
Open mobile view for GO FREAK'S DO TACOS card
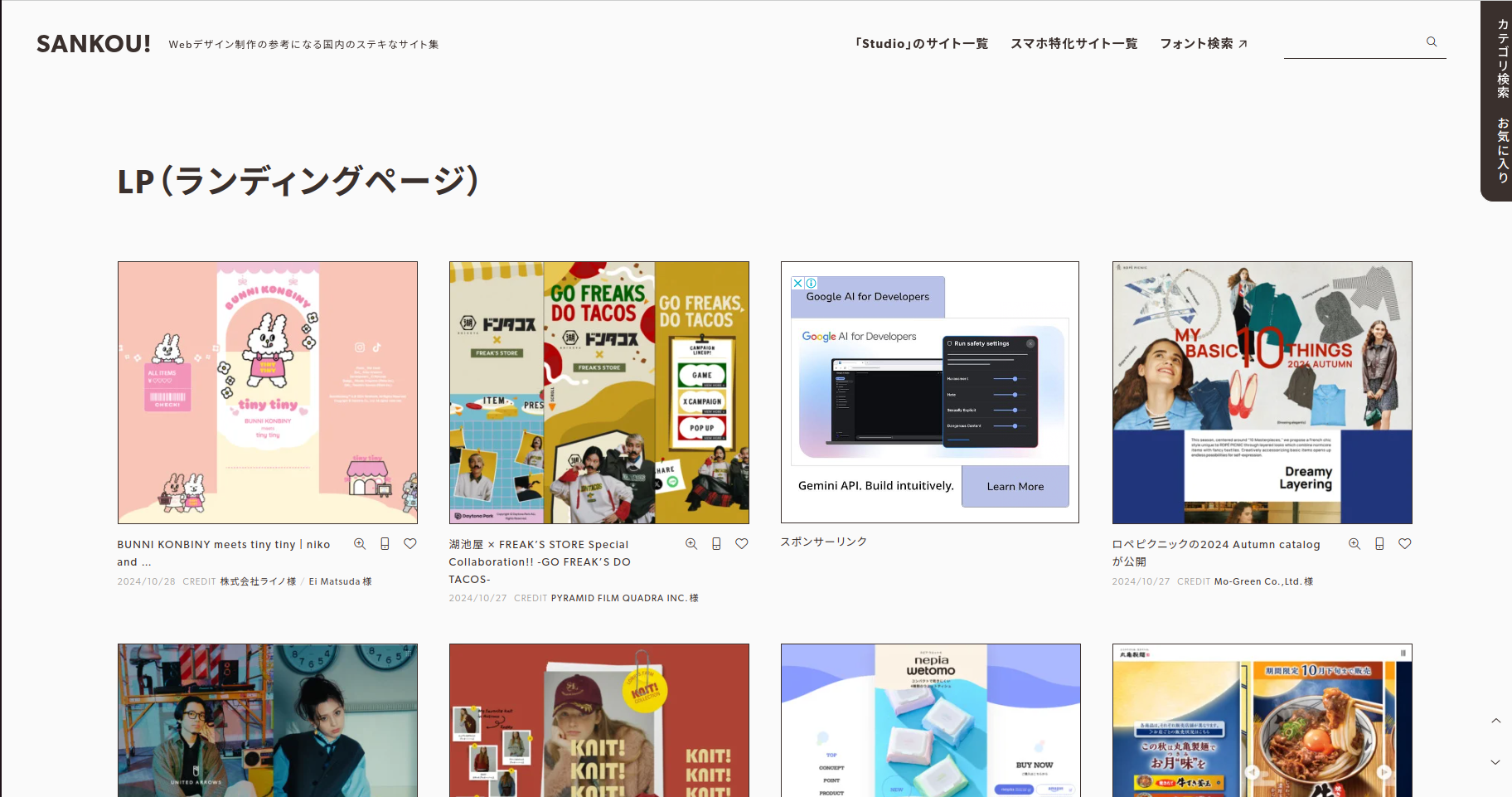[x=716, y=544]
